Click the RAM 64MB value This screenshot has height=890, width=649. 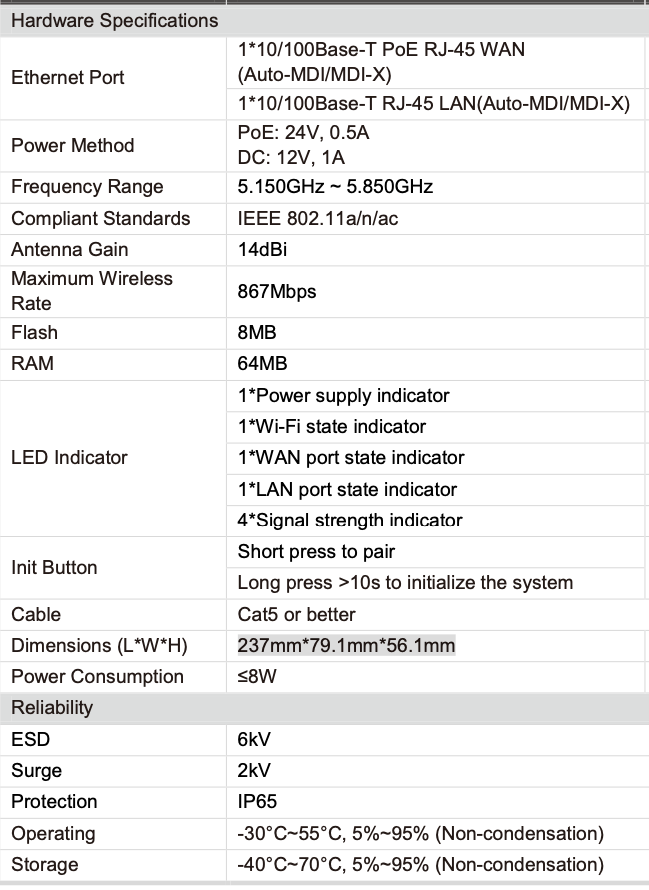click(x=262, y=363)
